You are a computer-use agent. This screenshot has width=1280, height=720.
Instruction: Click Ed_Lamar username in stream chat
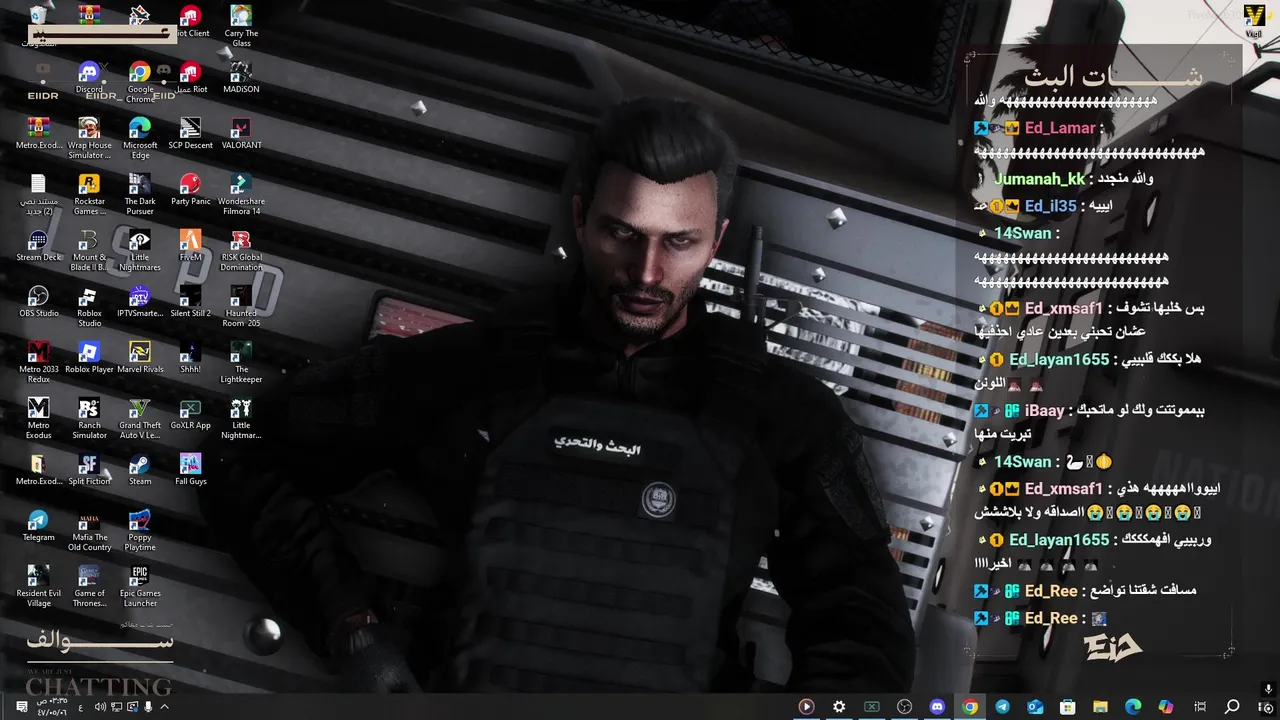[1060, 128]
